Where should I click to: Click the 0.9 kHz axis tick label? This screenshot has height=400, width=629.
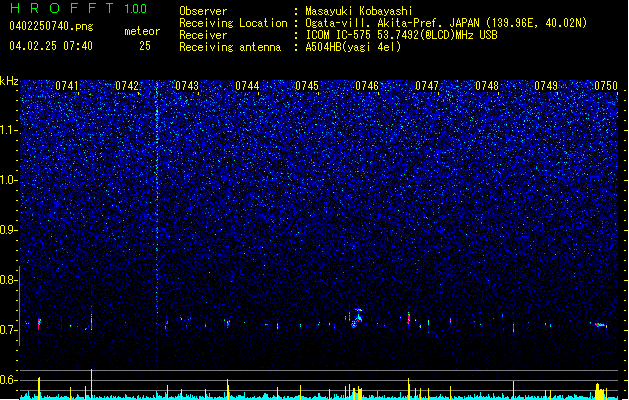coord(9,230)
